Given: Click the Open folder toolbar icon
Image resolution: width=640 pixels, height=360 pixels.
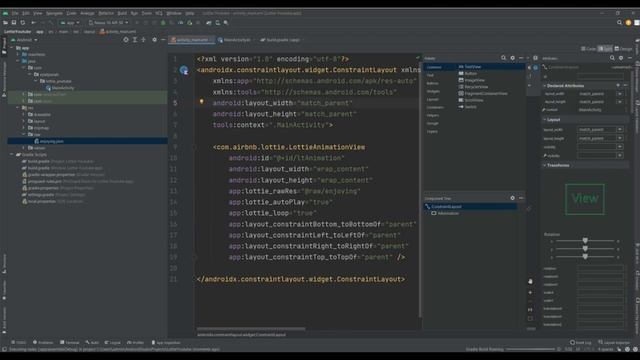Looking at the screenshot, I should point(5,23).
